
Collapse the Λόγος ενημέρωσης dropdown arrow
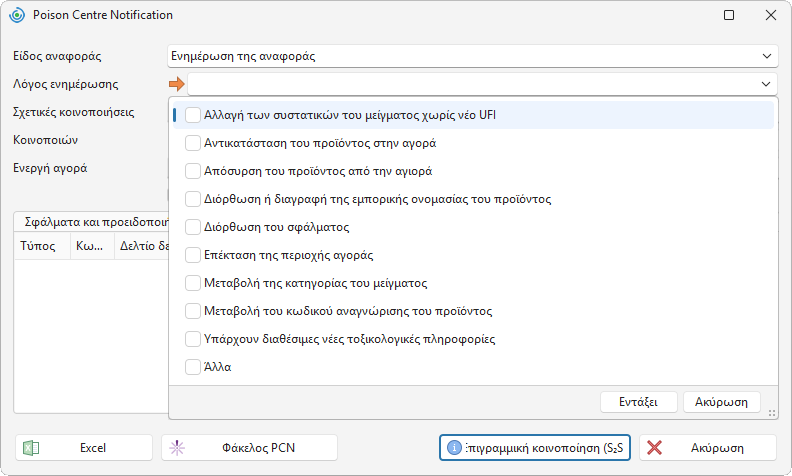click(x=766, y=84)
